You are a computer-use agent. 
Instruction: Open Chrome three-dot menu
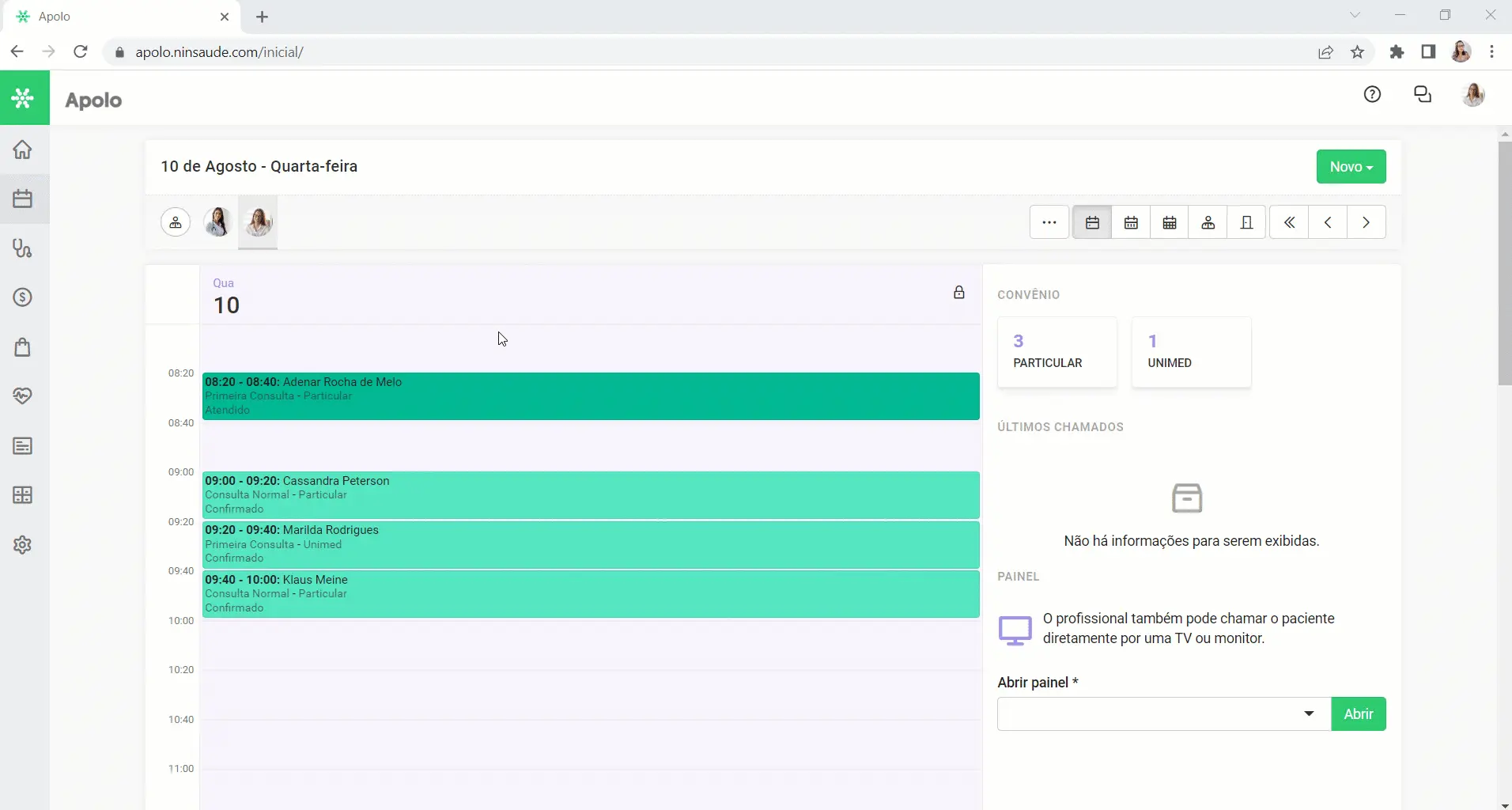(x=1491, y=52)
